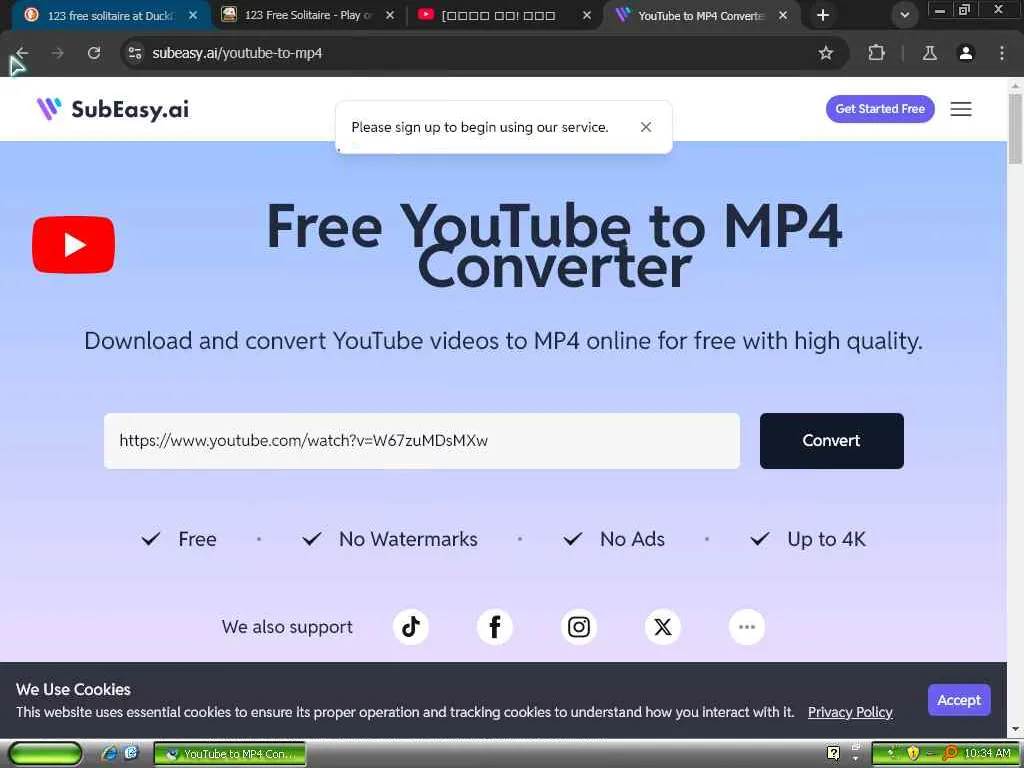Select the Facebook support icon
The height and width of the screenshot is (768, 1024).
[x=495, y=627]
